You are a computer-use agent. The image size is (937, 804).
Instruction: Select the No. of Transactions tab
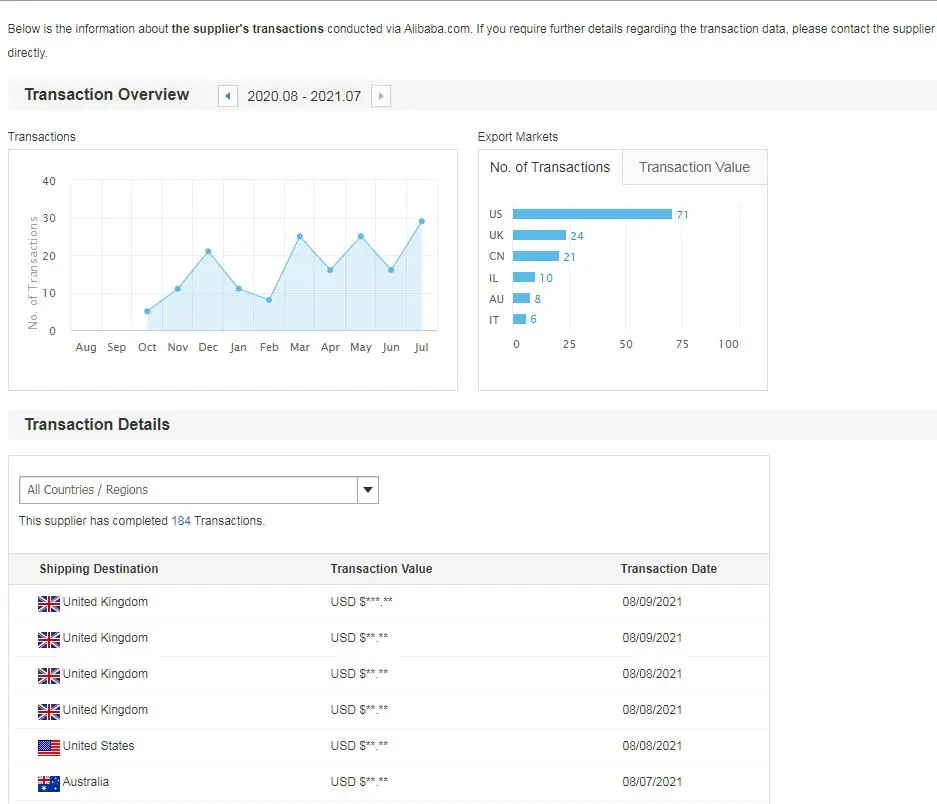(x=550, y=168)
